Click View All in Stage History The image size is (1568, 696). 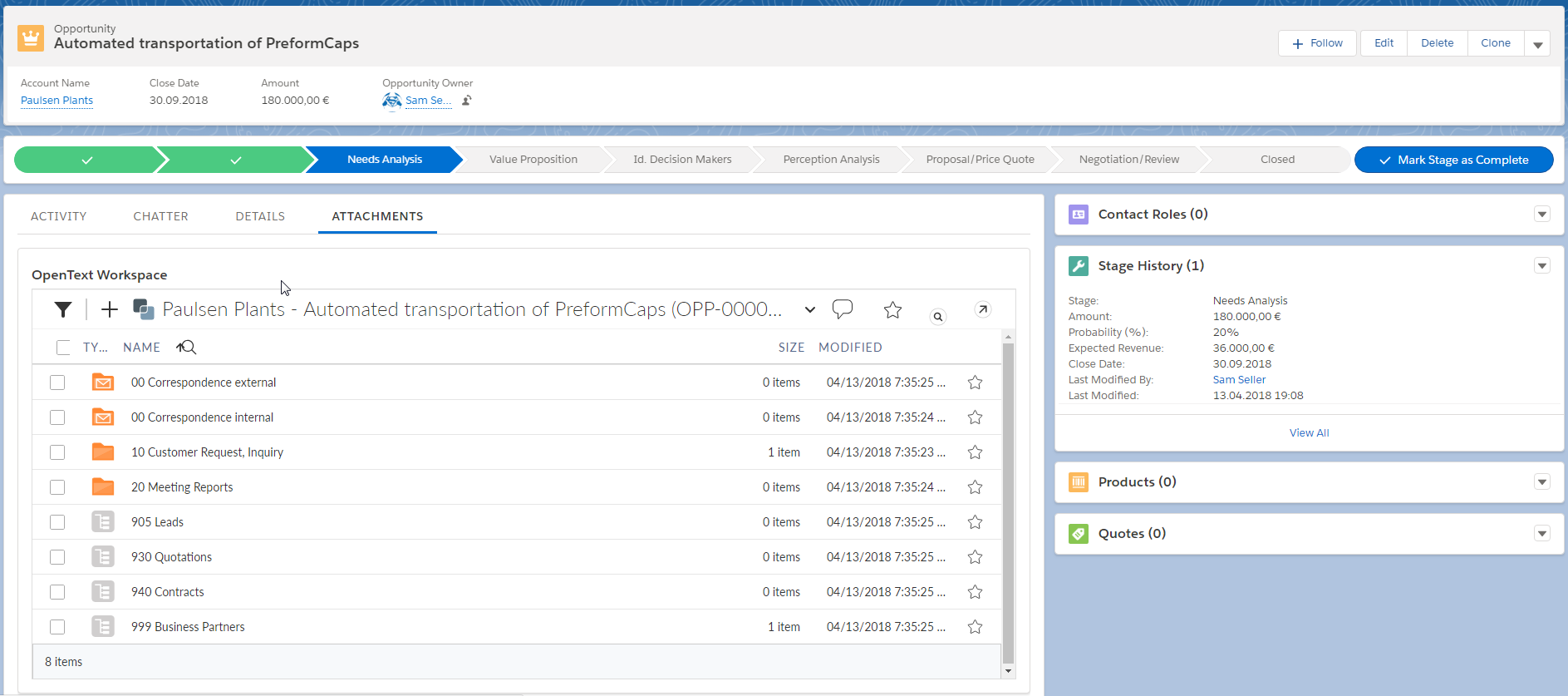tap(1310, 433)
